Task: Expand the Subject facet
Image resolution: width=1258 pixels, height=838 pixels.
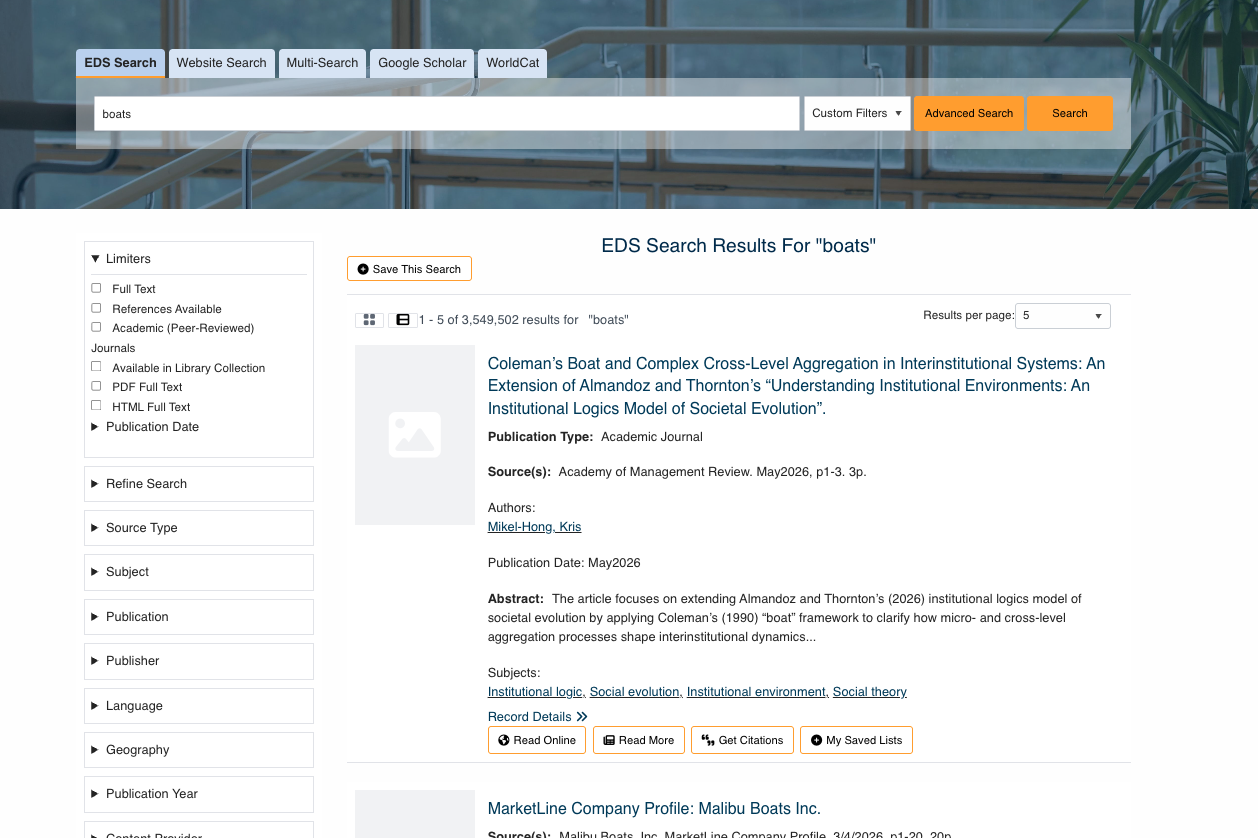Action: click(x=199, y=572)
